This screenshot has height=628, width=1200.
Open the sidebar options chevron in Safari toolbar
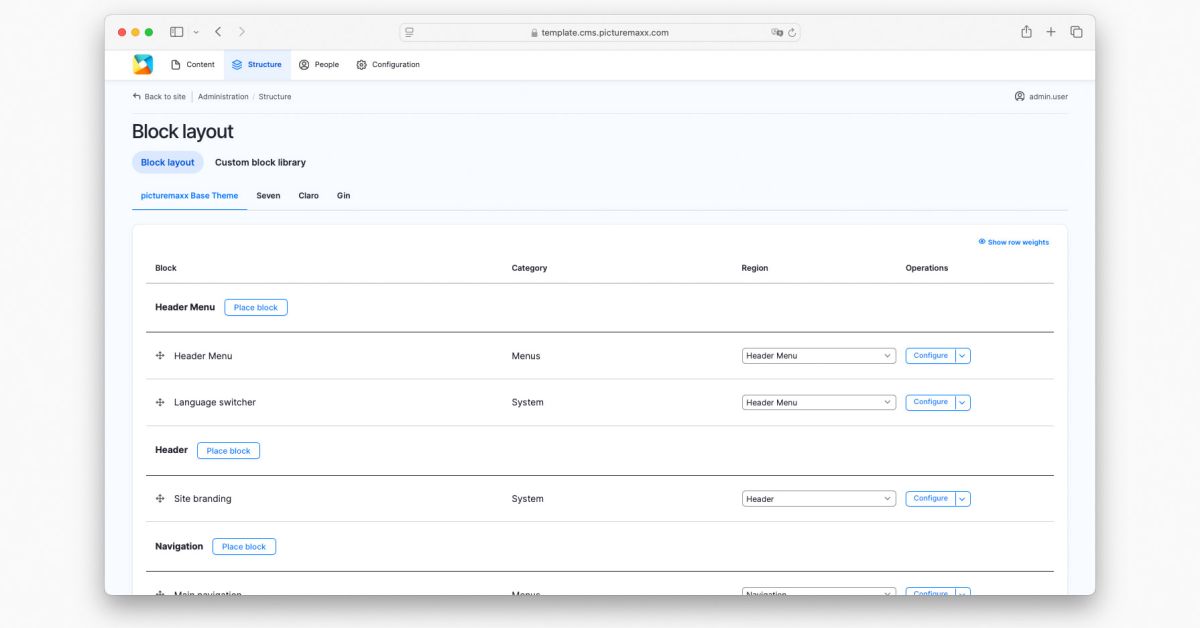pos(196,32)
